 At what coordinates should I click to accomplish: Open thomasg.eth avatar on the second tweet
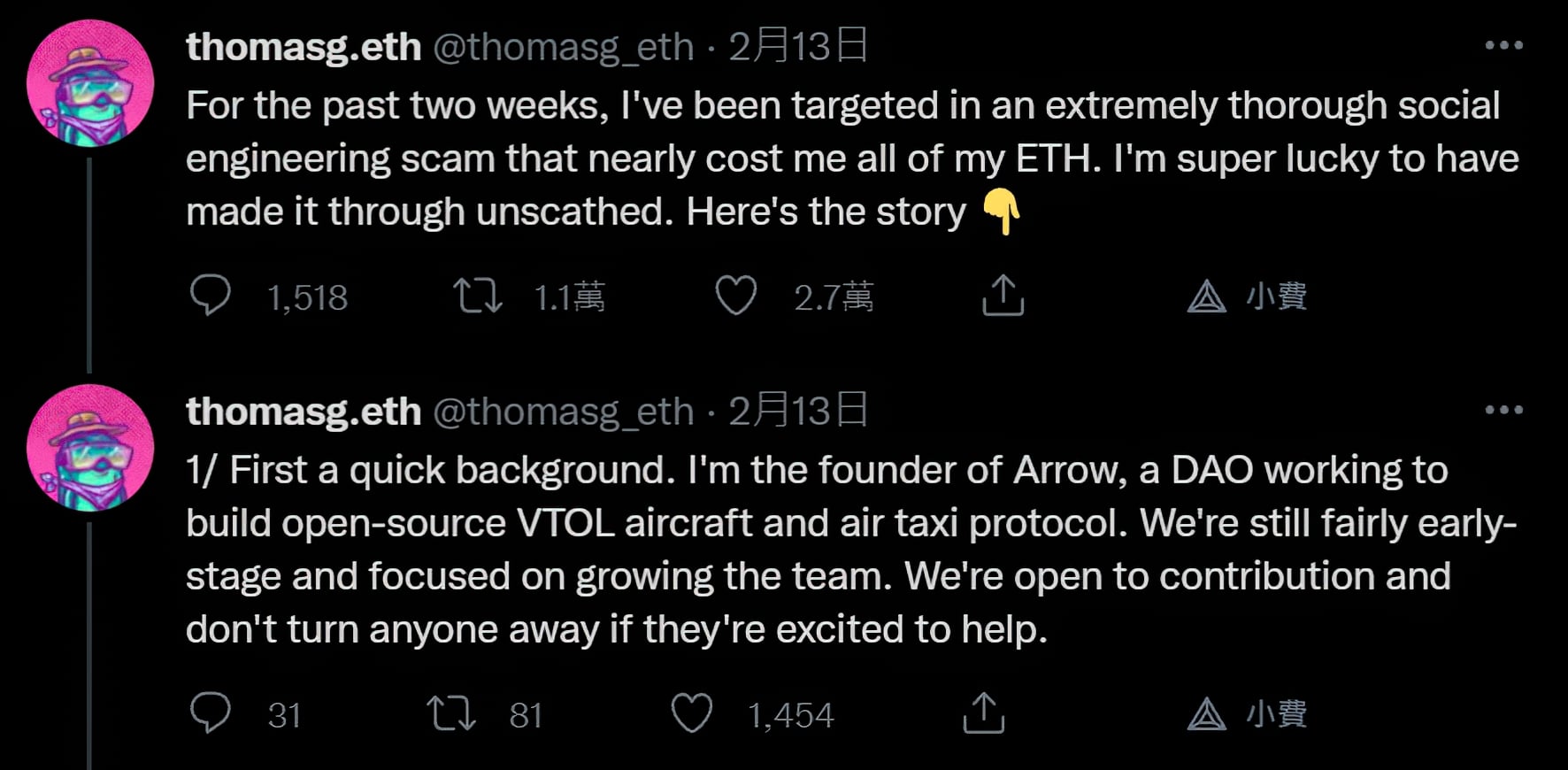[x=90, y=448]
